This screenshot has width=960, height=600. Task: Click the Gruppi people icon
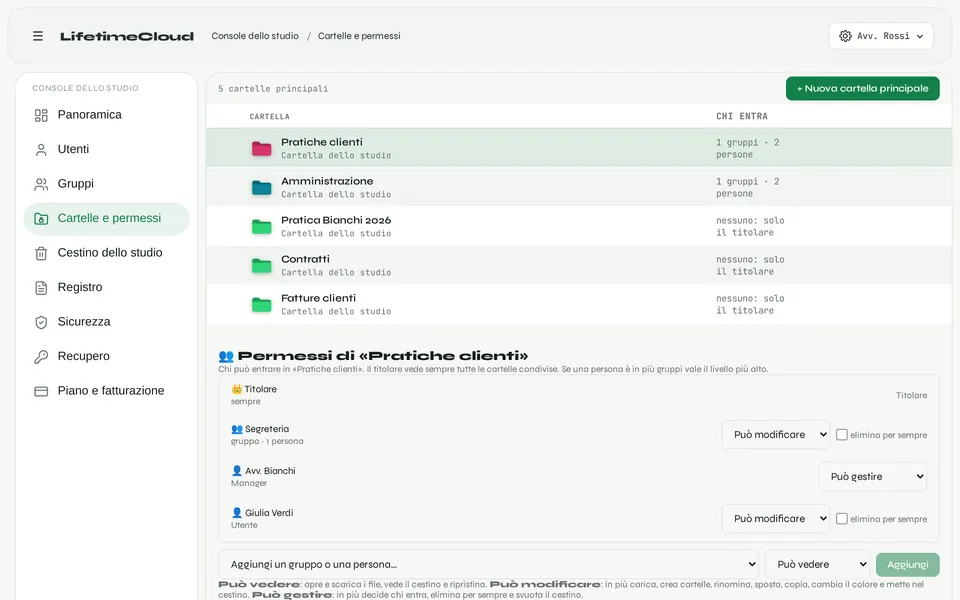pos(41,184)
